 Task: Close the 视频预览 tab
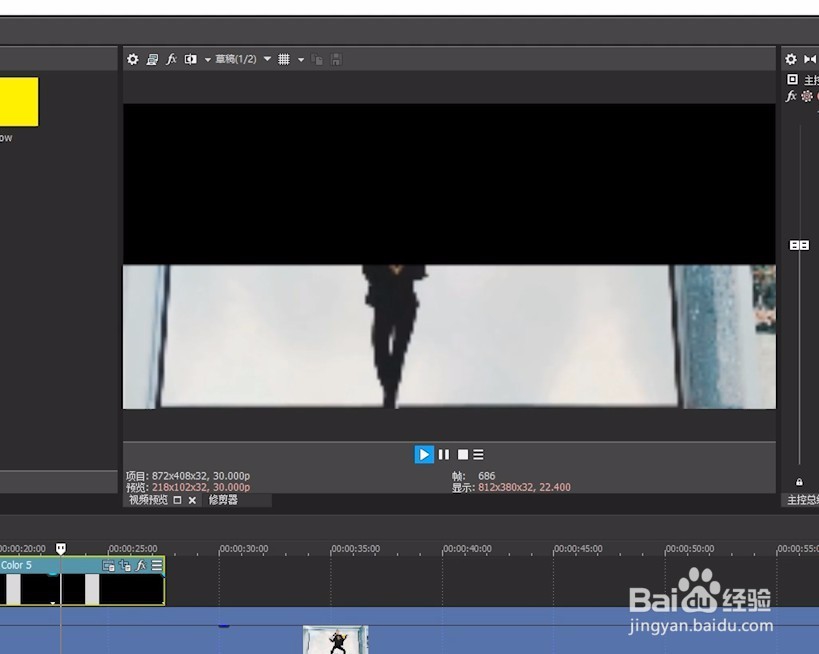(192, 500)
